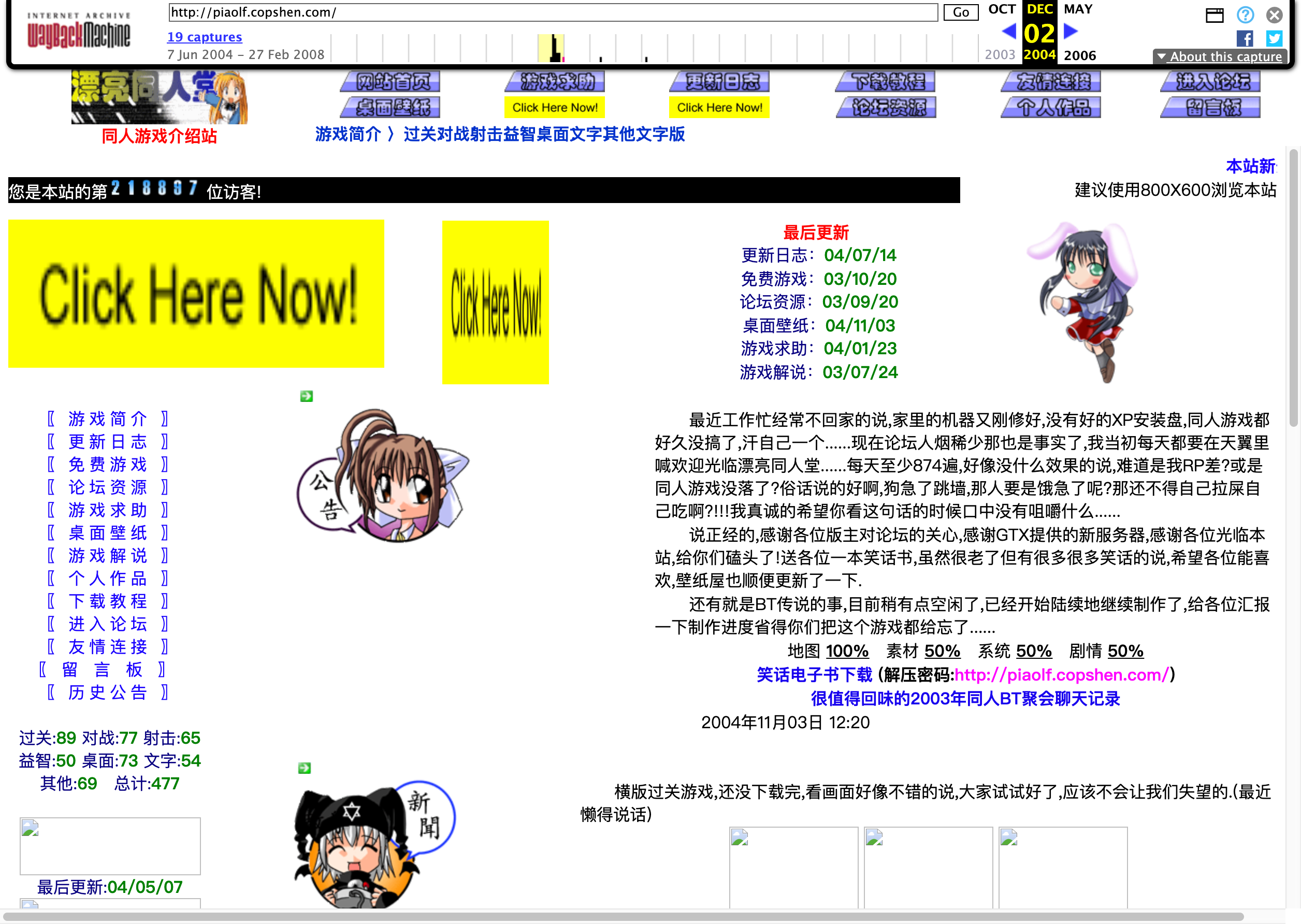
Task: Click the vertical page scrollbar
Action: click(x=1294, y=287)
